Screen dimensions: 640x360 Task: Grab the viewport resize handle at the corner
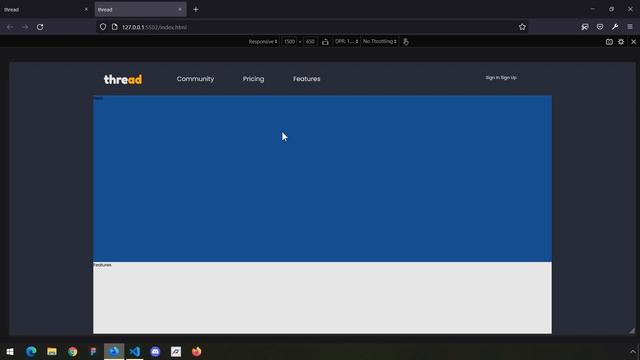[x=632, y=330]
